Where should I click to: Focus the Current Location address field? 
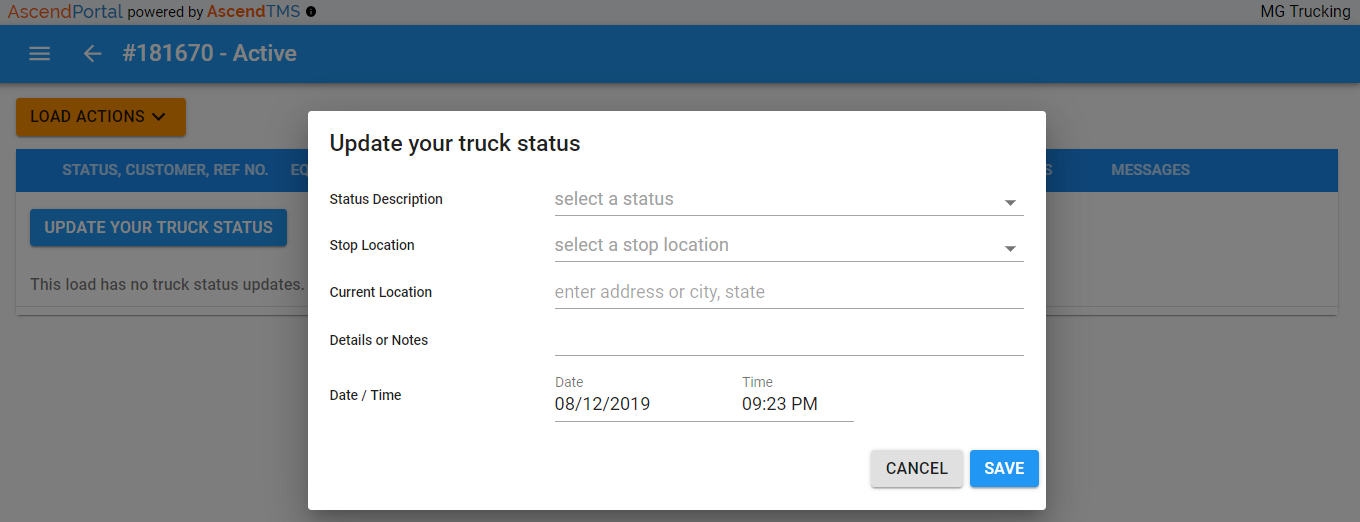pyautogui.click(x=789, y=293)
